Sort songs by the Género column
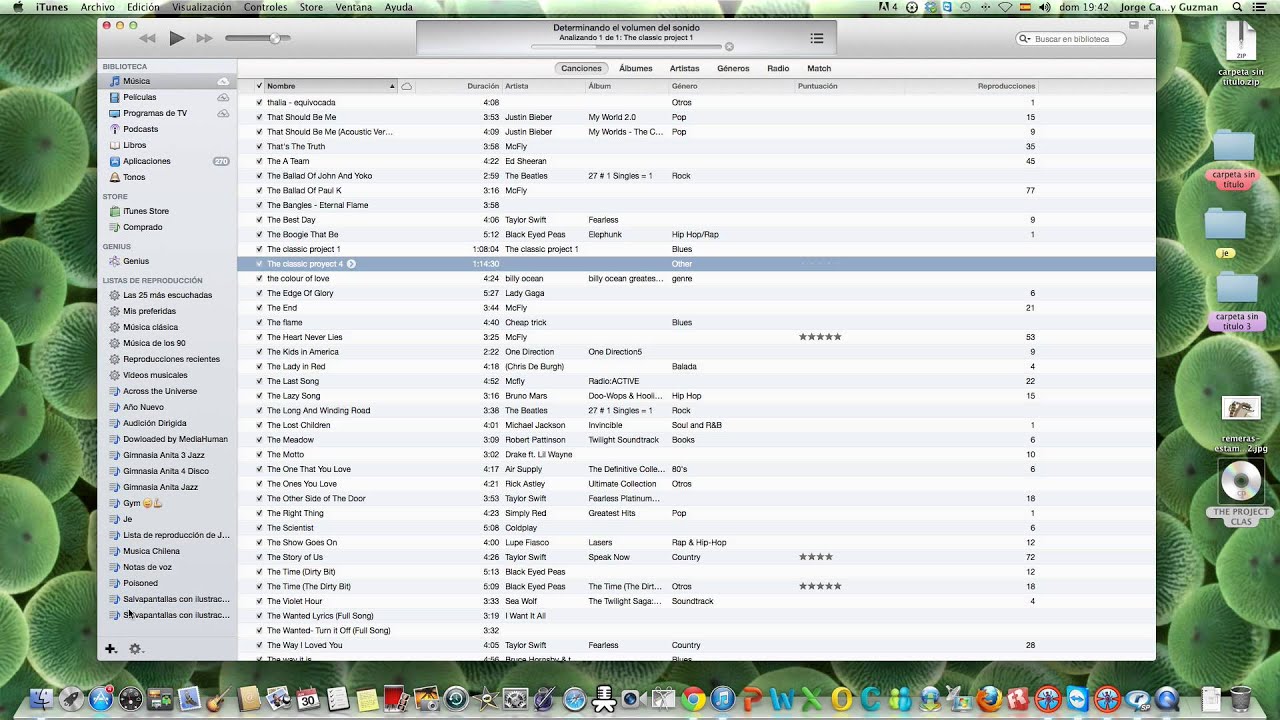1280x720 pixels. point(732,86)
